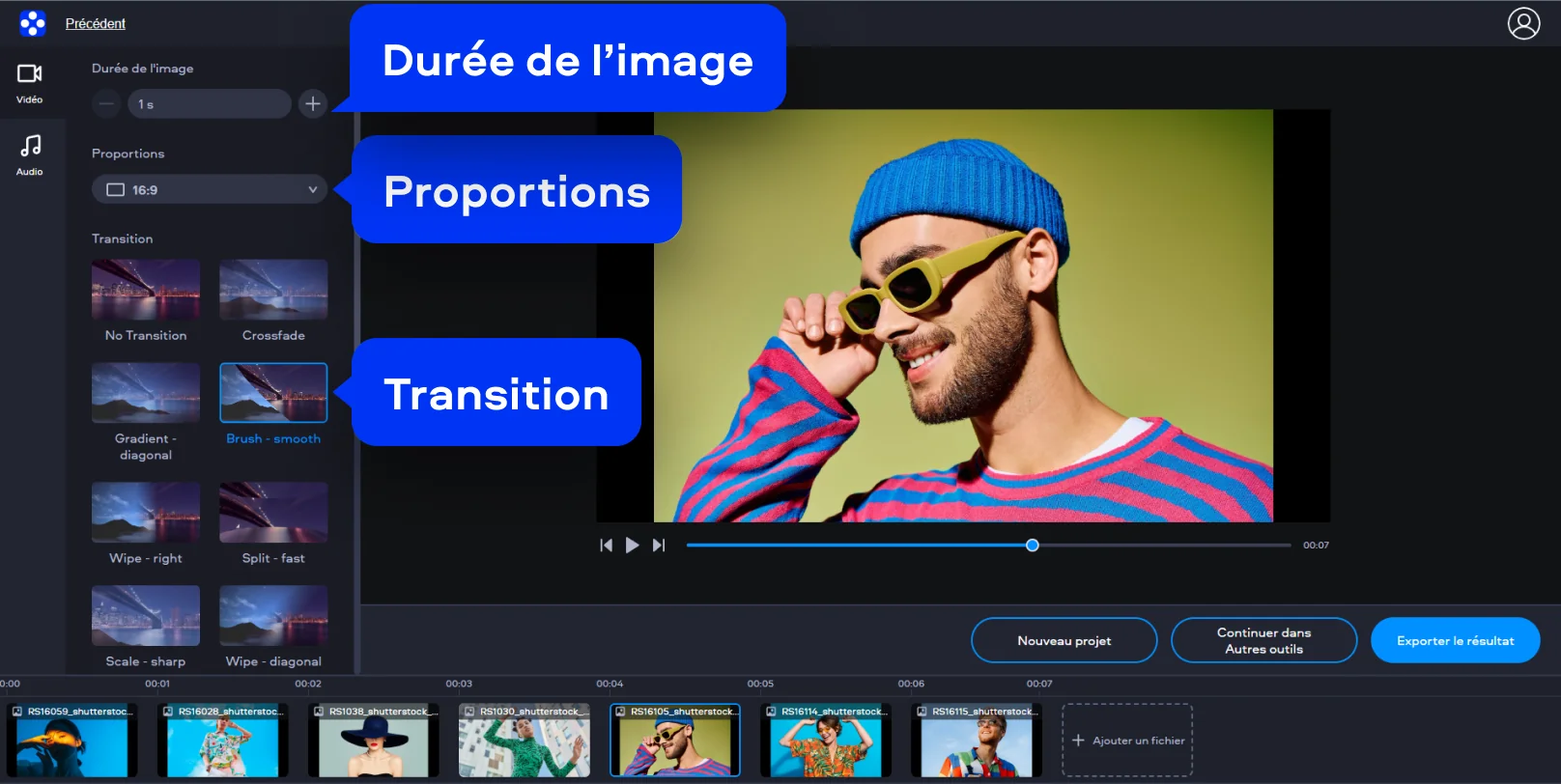Switch to the Vidéo tab
The width and height of the screenshot is (1561, 784).
[30, 83]
